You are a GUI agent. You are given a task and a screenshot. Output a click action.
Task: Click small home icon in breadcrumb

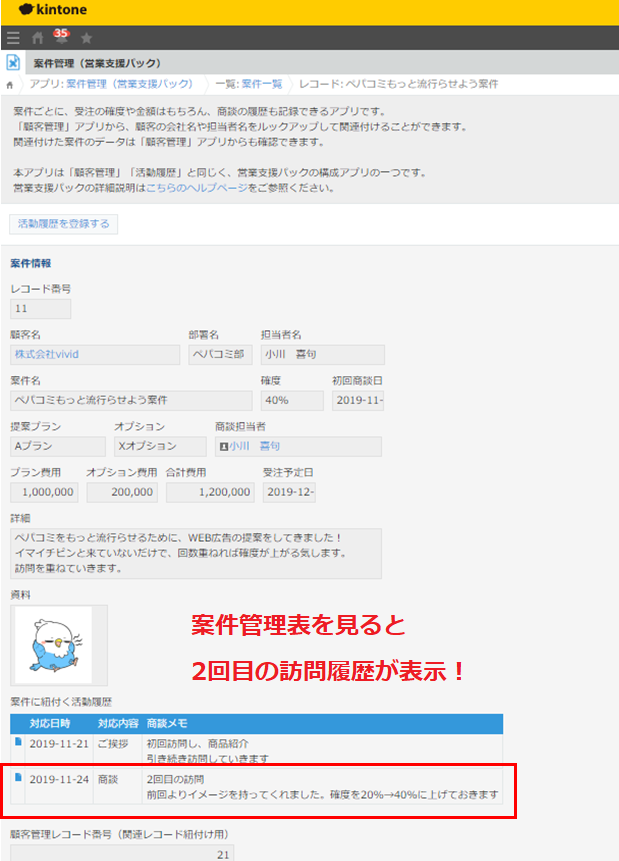click(10, 85)
